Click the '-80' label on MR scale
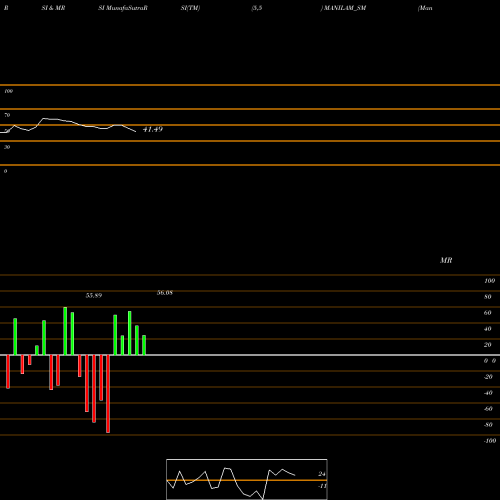 pos(488,425)
